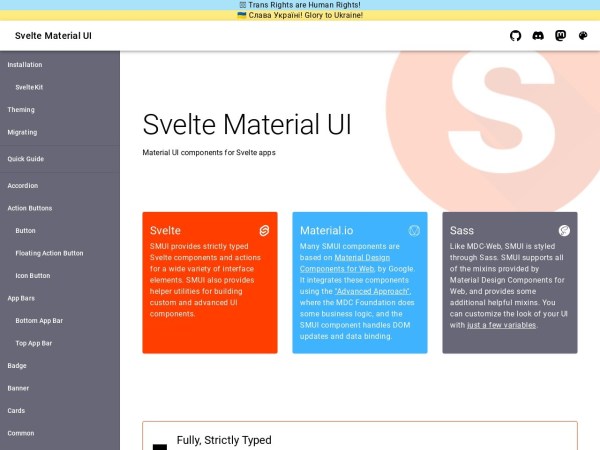This screenshot has height=450, width=600.
Task: Open the Discord server icon
Action: [538, 36]
